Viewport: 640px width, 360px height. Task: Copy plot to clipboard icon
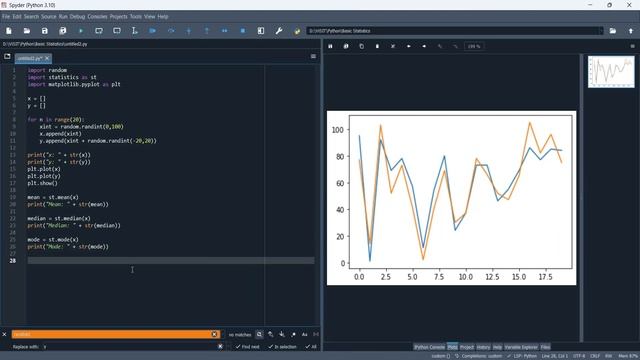coord(361,46)
